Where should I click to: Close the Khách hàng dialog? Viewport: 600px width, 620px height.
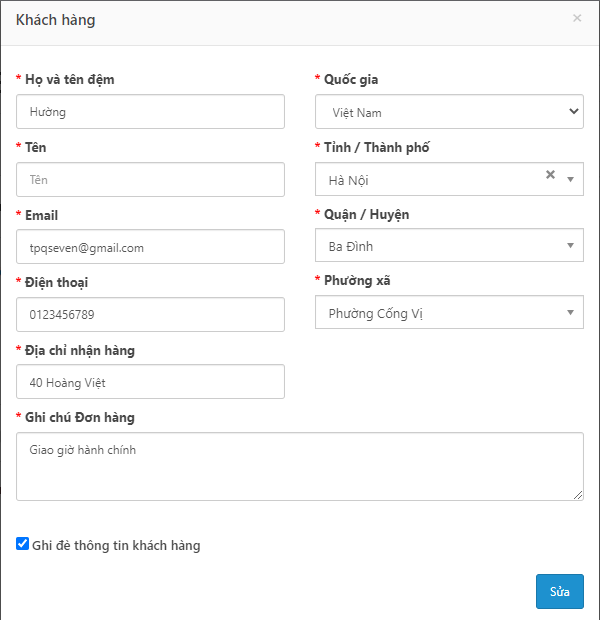[577, 18]
